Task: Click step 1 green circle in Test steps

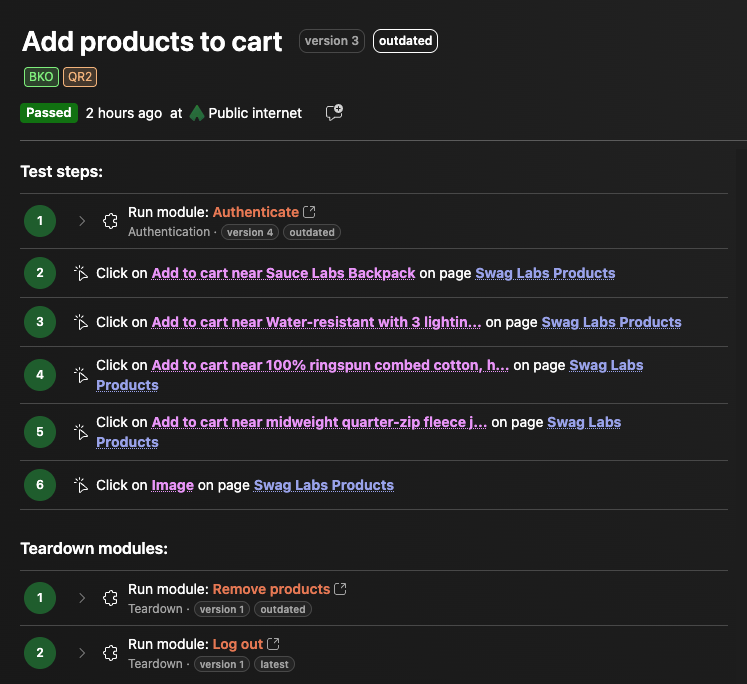Action: 40,221
